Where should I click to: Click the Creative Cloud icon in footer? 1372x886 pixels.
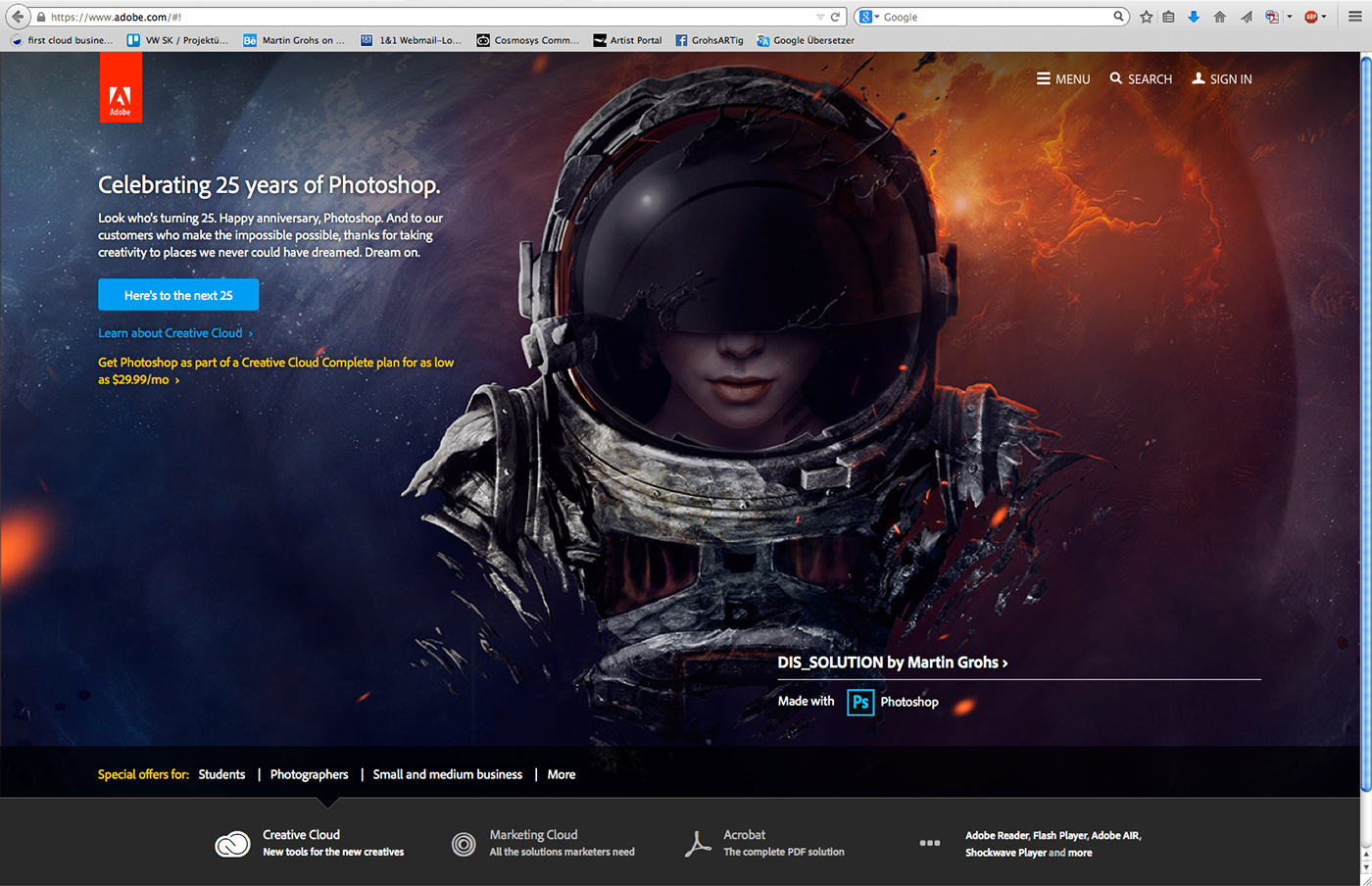click(x=232, y=844)
